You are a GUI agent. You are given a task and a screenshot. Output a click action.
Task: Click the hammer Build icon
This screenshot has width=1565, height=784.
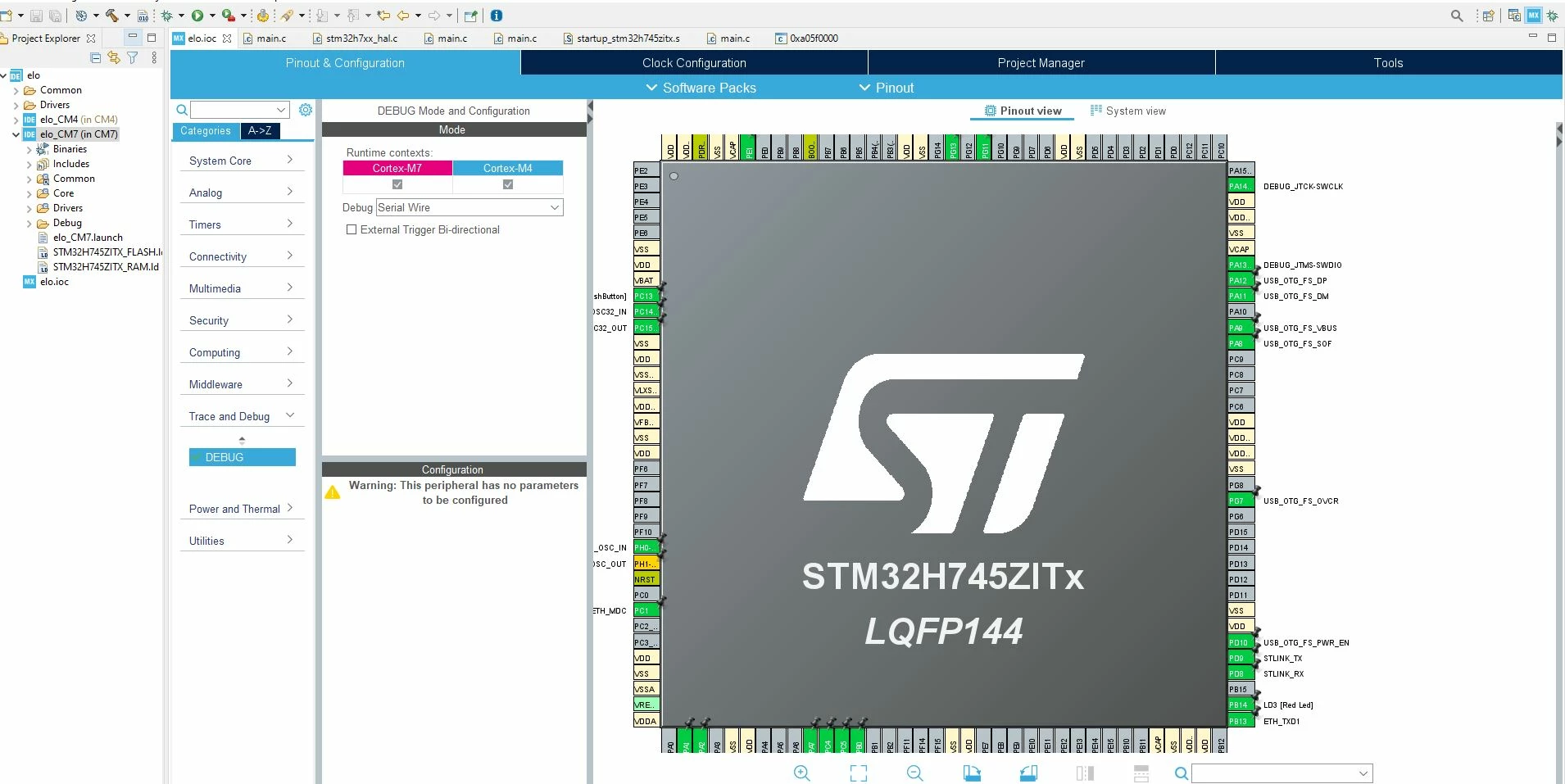click(112, 16)
